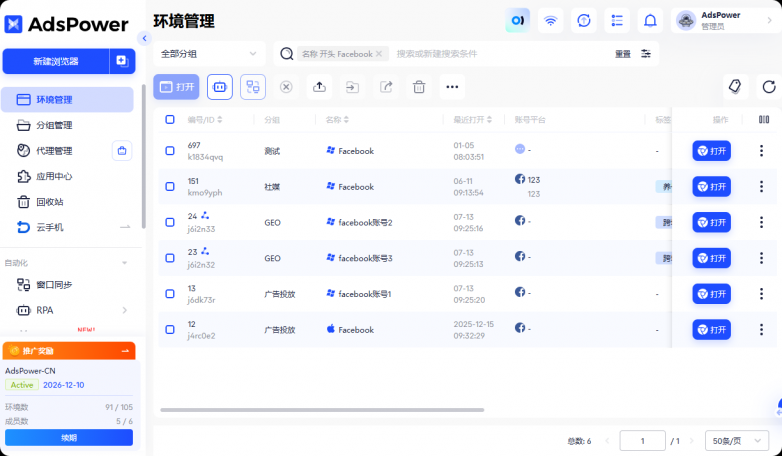Open 代理管理 in the sidebar
782x456 pixels.
click(x=55, y=151)
